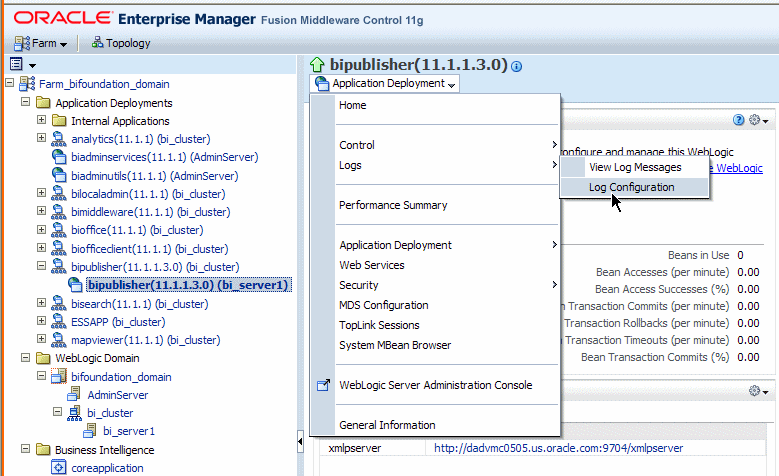Screen dimensions: 779x476
Task: Click the navigation pane collapse arrow
Action: click(300, 441)
